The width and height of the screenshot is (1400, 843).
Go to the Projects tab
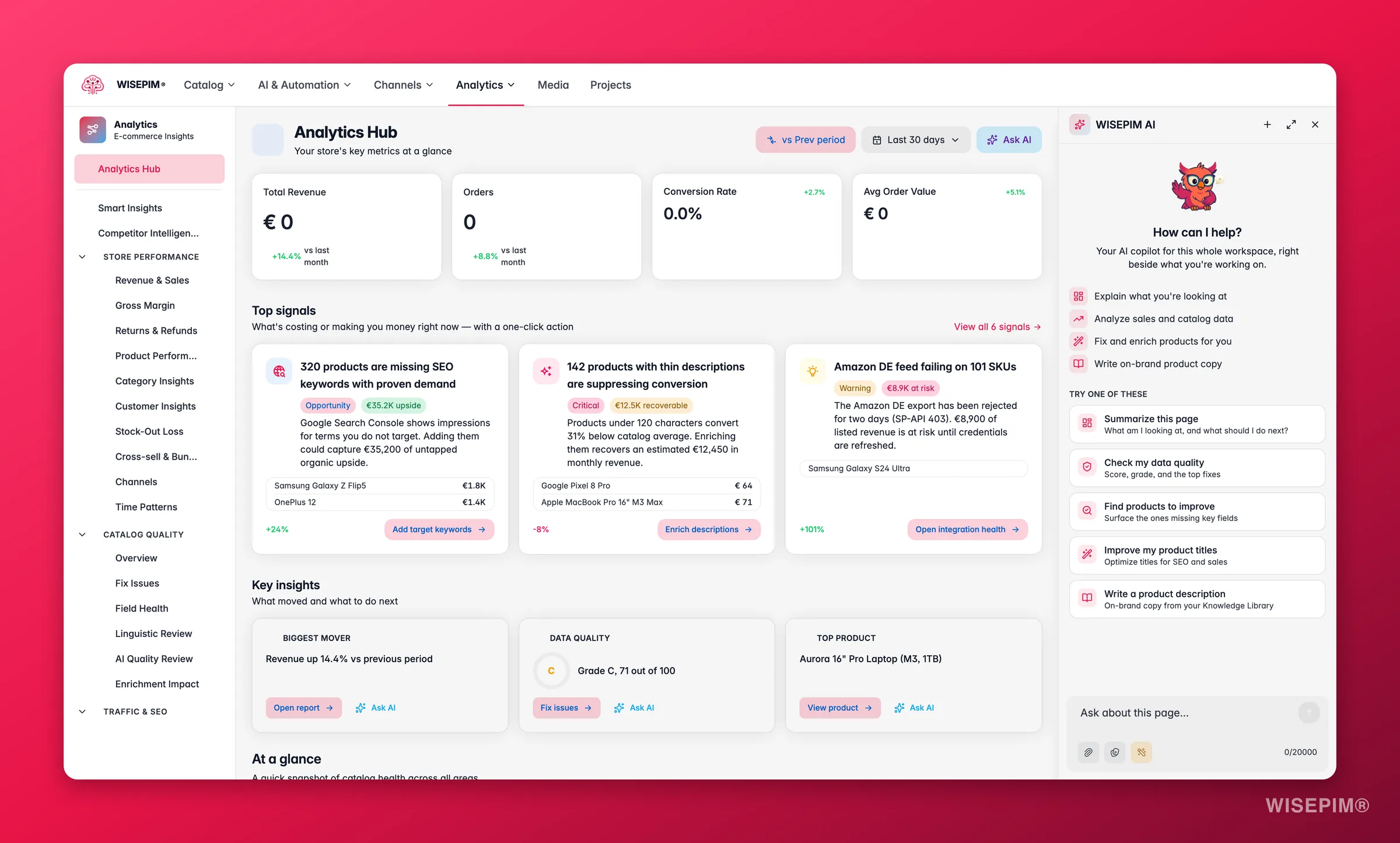610,85
